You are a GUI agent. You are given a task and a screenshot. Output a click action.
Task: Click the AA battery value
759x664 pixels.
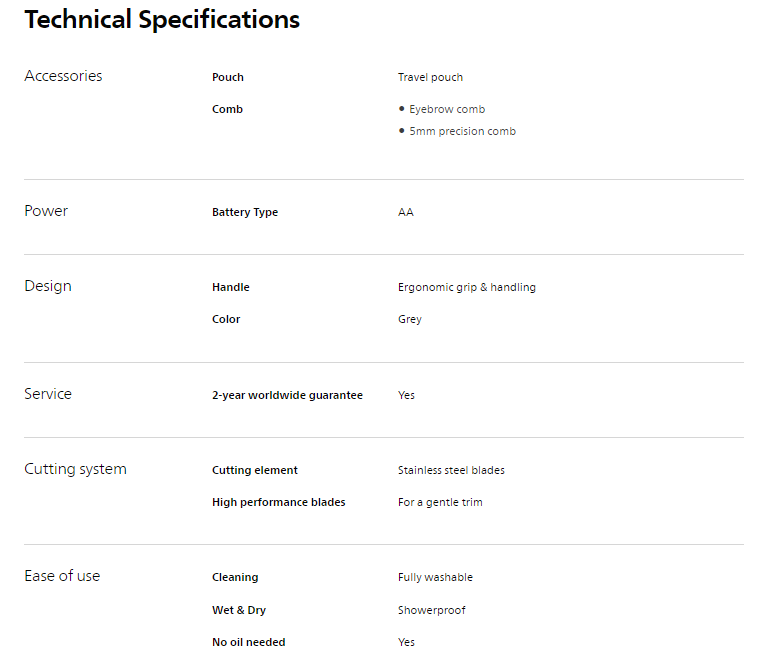(x=406, y=212)
